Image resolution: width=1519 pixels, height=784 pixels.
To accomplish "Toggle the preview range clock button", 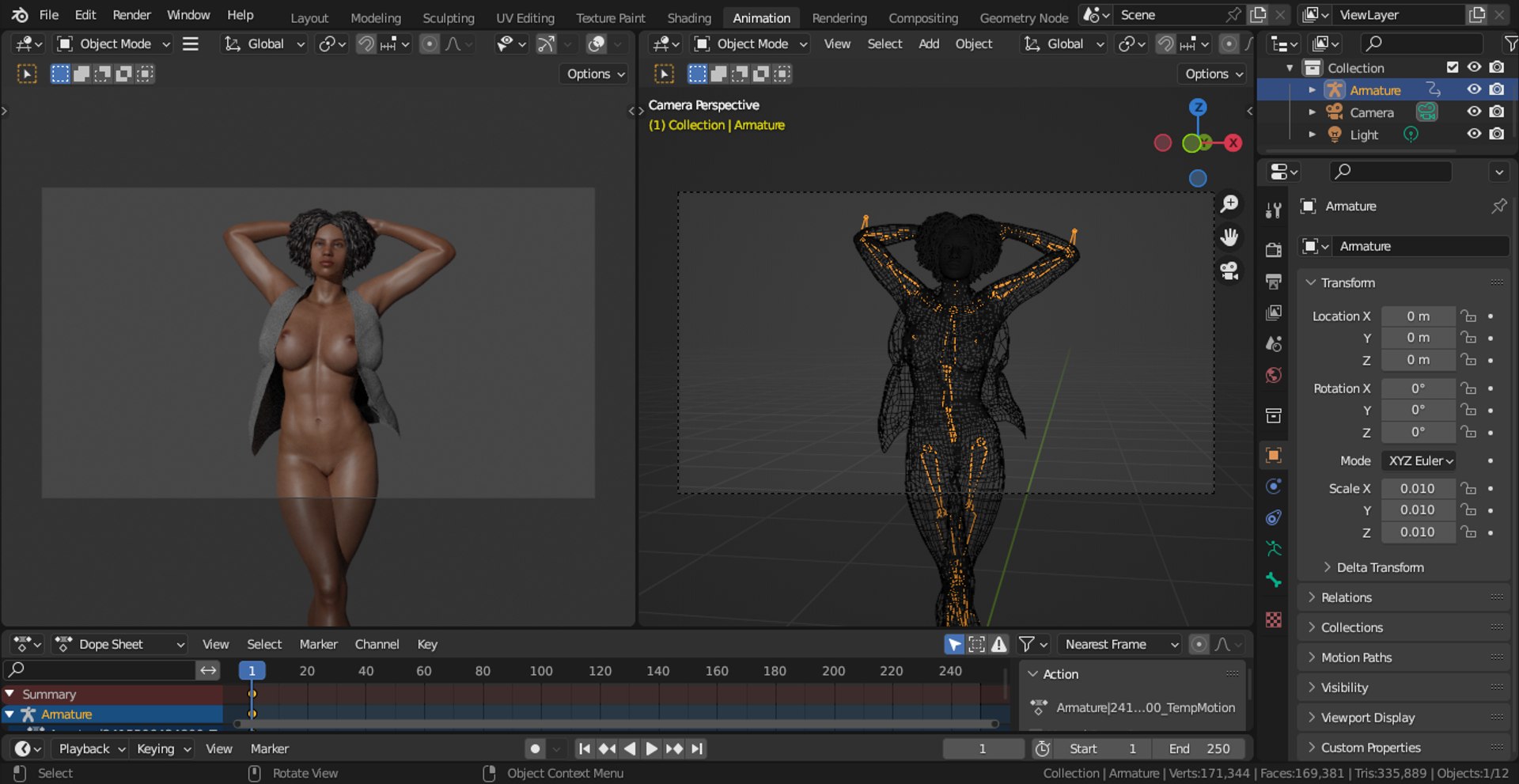I will tap(1043, 749).
